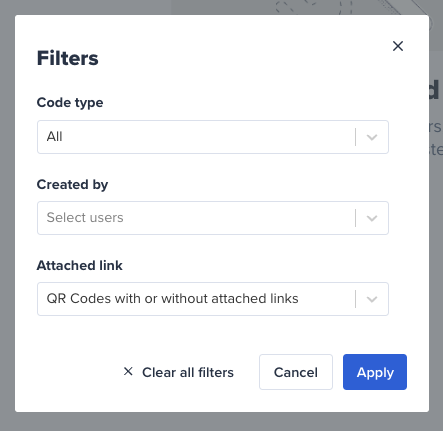Click the chevron arrow in Attached link field

(372, 299)
